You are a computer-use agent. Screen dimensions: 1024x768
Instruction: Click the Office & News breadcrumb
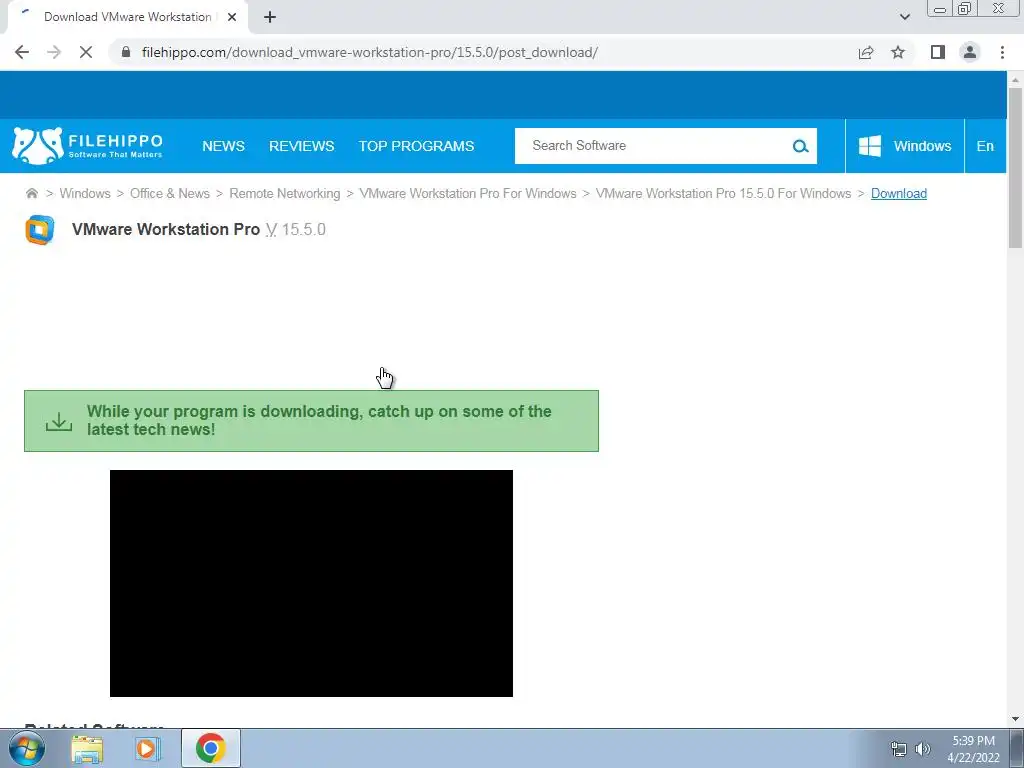[170, 193]
